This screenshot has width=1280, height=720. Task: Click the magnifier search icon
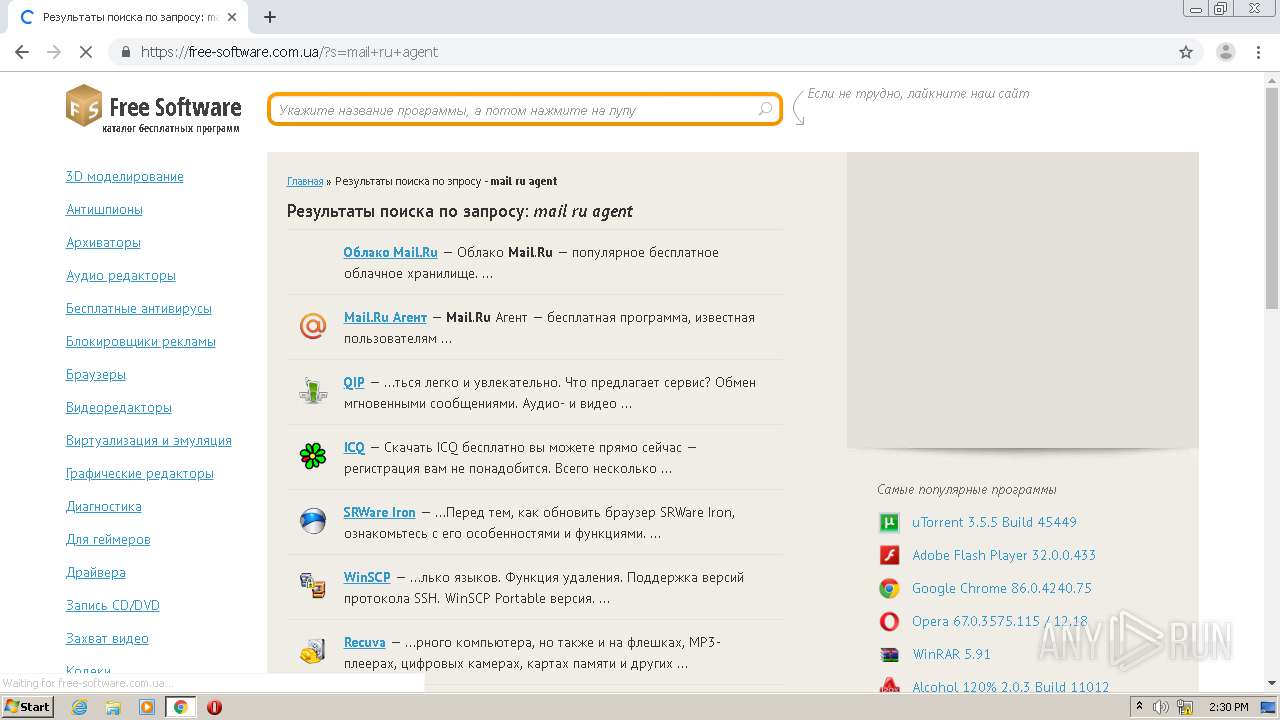[x=765, y=110]
